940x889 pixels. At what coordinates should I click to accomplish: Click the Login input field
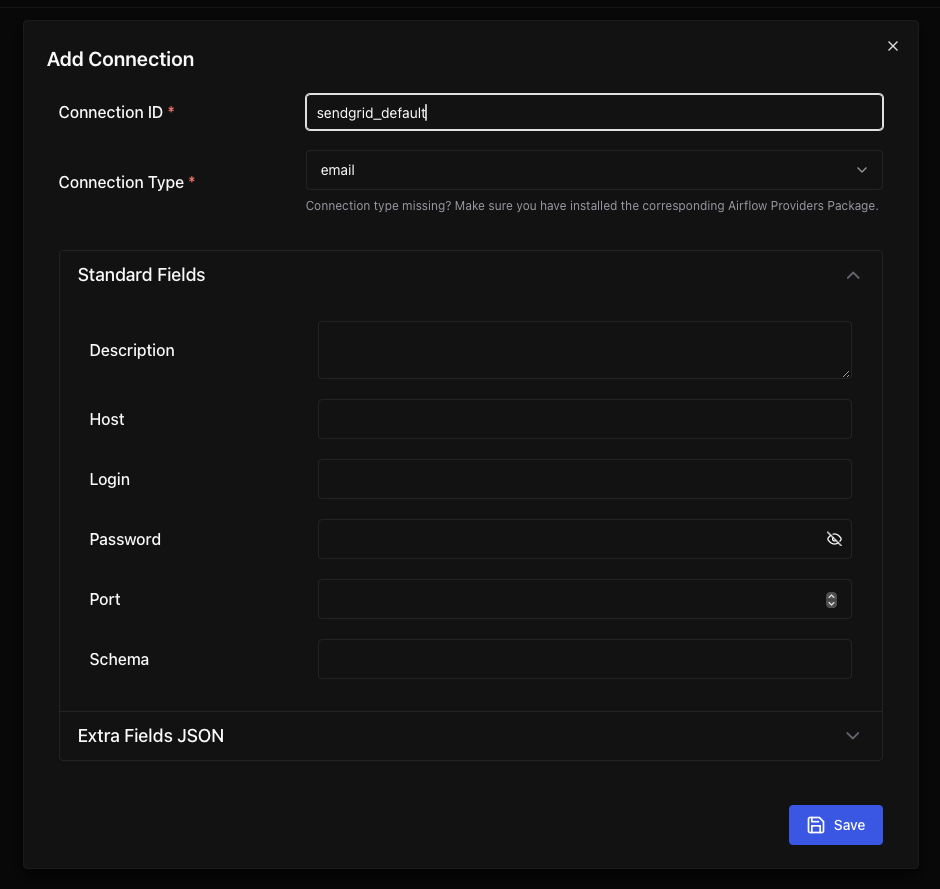tap(584, 479)
